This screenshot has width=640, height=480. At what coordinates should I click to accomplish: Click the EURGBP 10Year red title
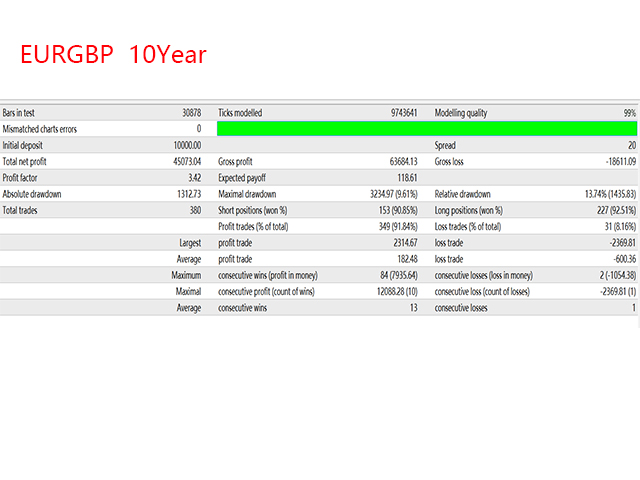click(x=113, y=55)
